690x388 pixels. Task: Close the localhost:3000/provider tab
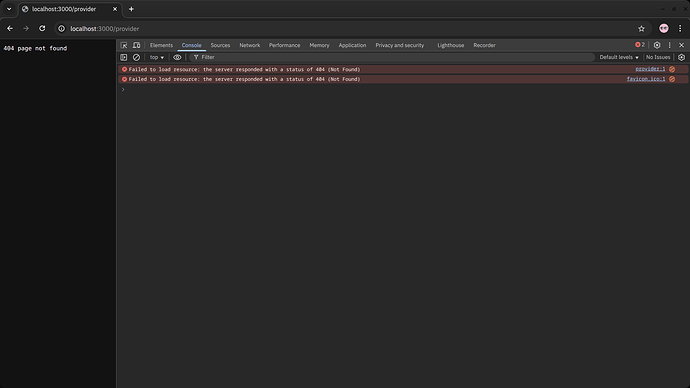coord(115,9)
